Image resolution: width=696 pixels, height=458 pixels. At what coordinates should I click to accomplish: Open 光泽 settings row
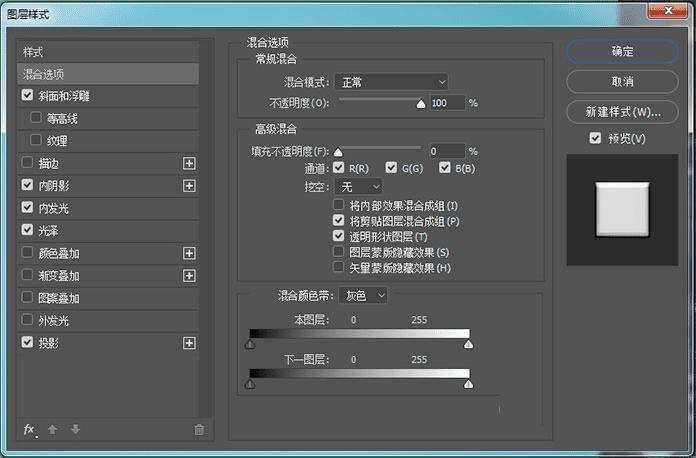(x=108, y=230)
